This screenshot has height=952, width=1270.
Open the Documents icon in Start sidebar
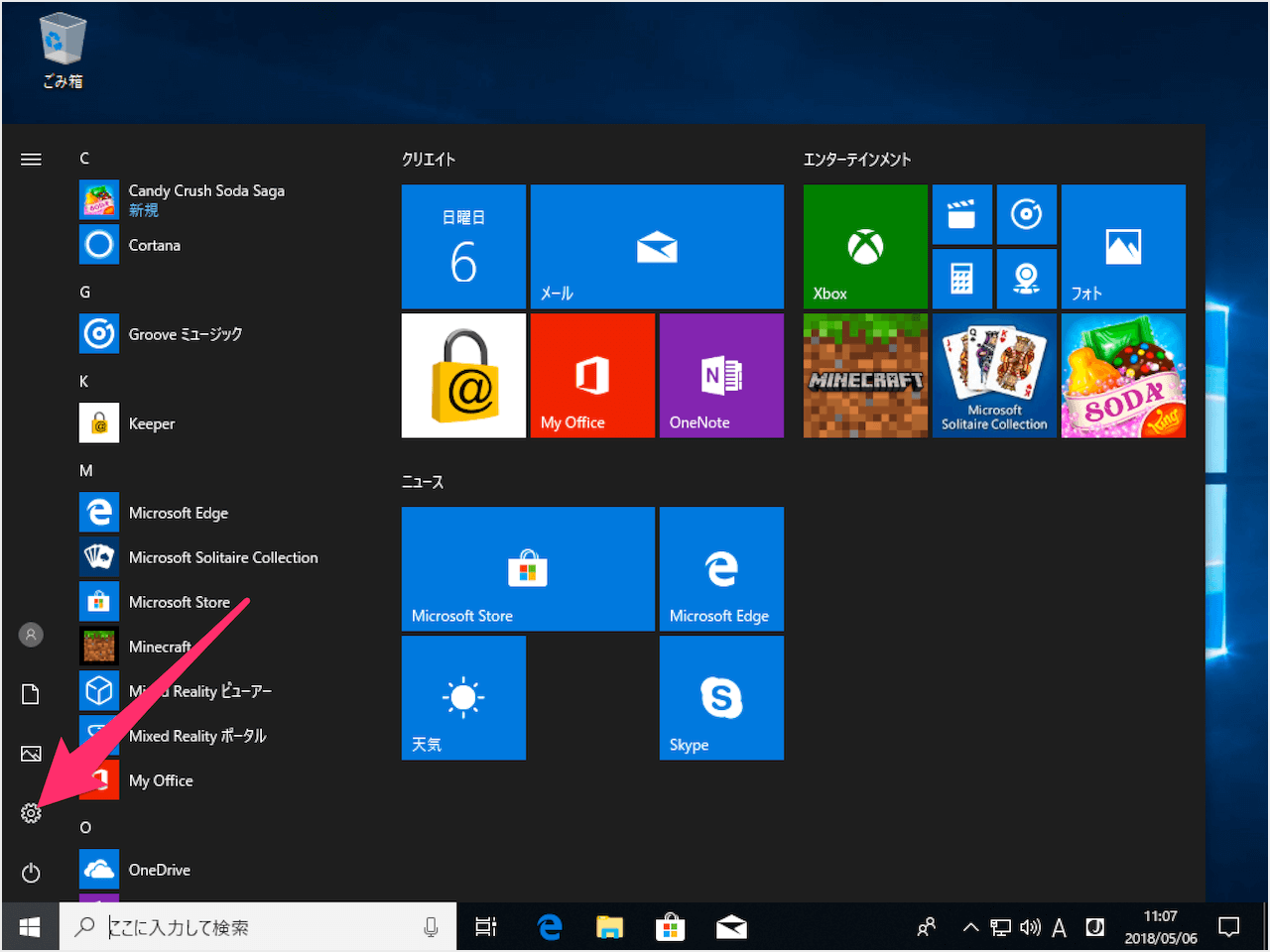(31, 694)
